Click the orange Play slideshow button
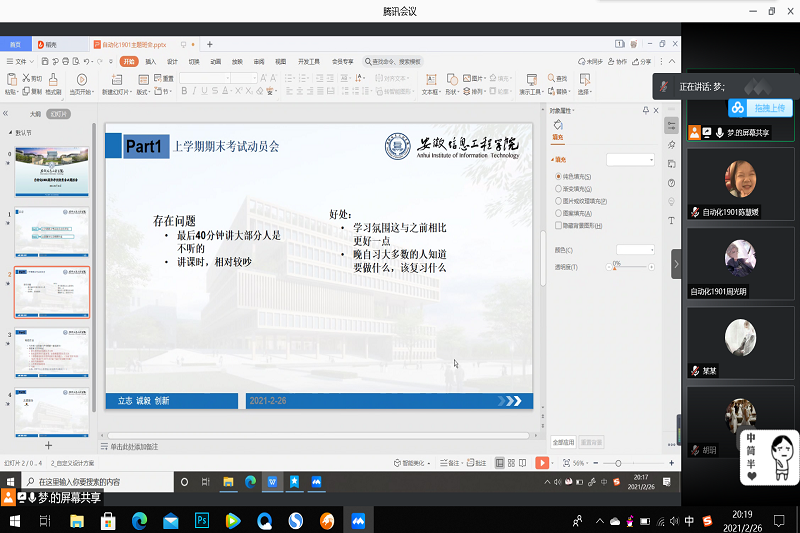 541,463
